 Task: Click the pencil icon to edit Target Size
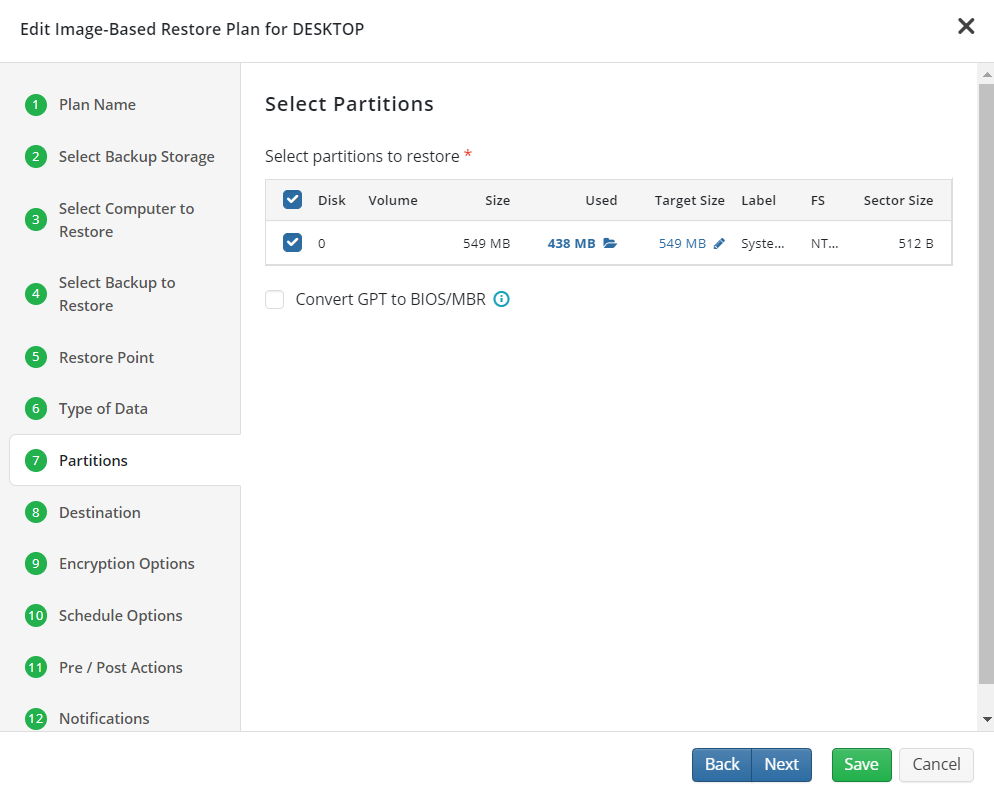pos(719,243)
